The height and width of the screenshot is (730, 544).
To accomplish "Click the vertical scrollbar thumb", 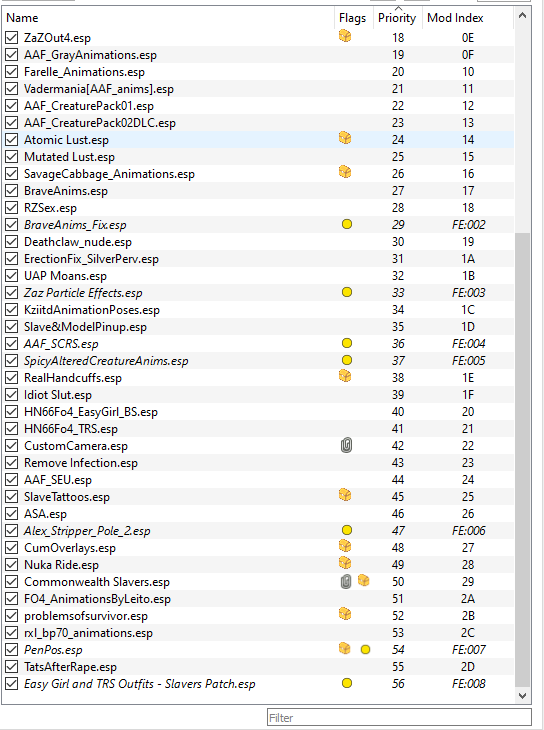I will (x=522, y=460).
